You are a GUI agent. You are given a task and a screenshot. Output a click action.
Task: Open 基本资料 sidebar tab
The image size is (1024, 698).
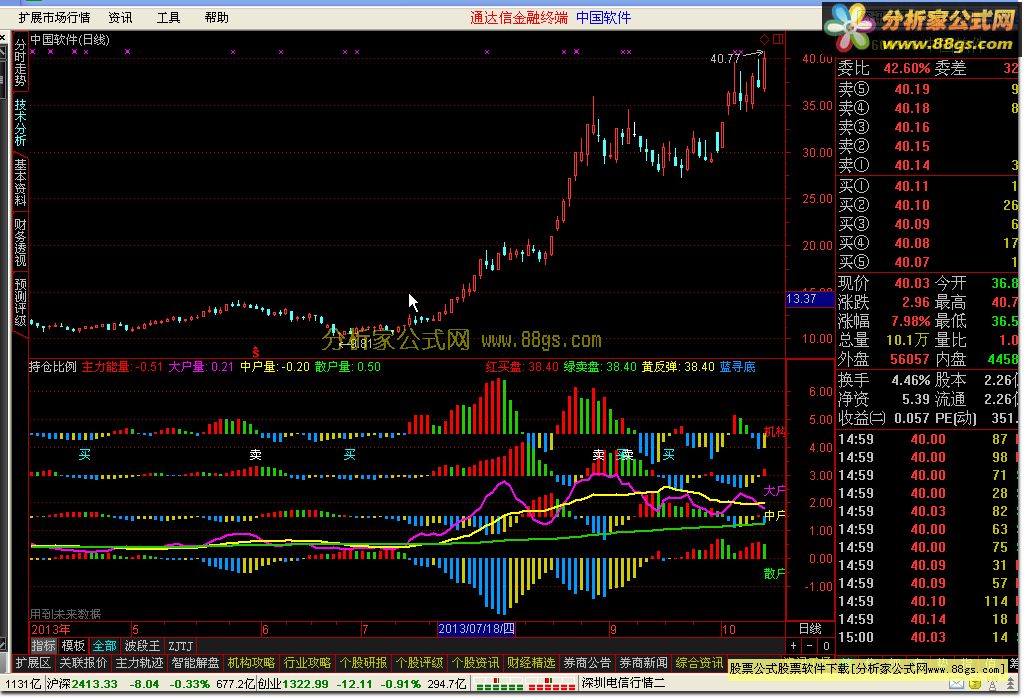(20, 183)
